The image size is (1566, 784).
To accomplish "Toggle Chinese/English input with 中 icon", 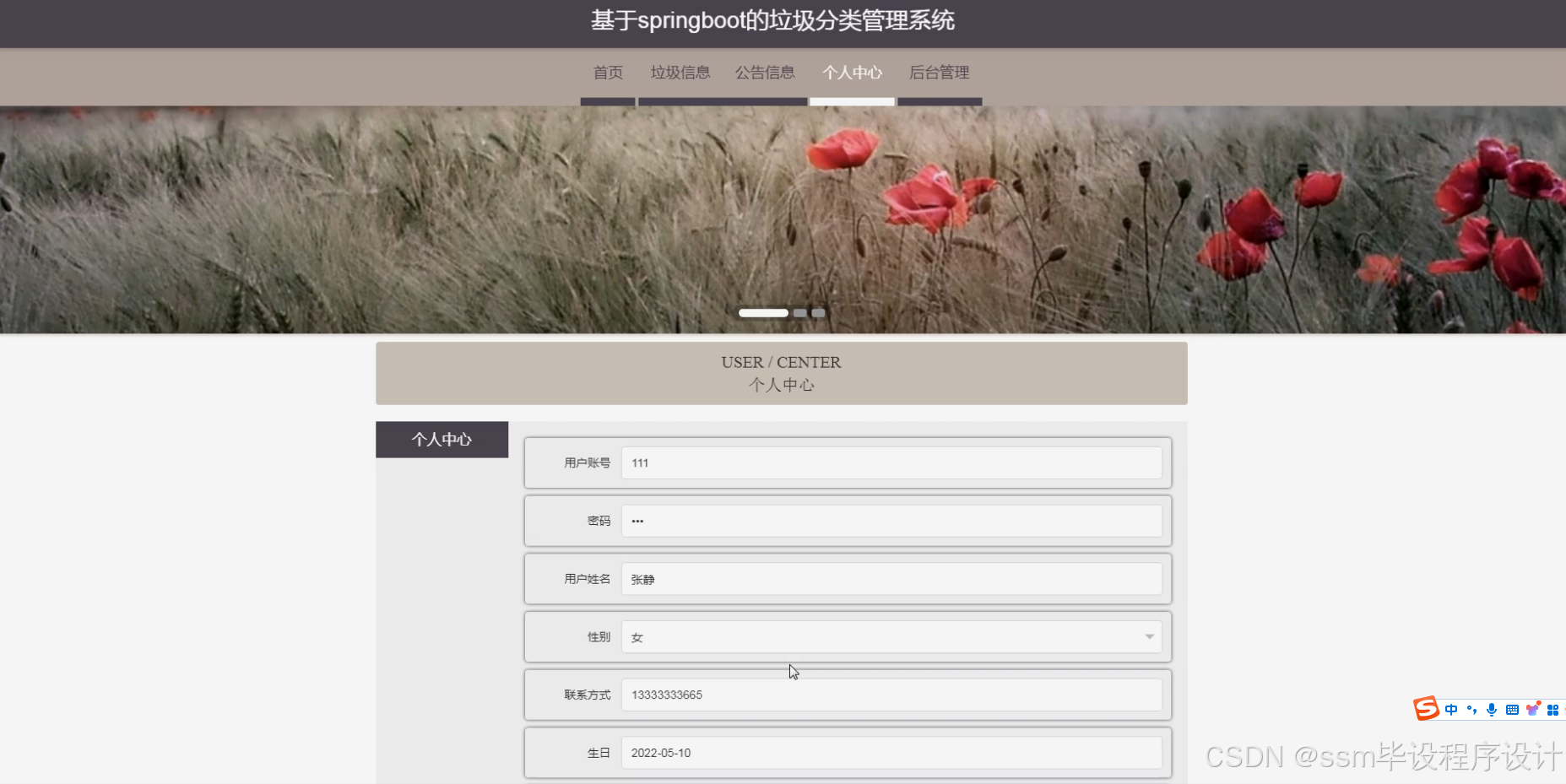I will click(x=1451, y=710).
